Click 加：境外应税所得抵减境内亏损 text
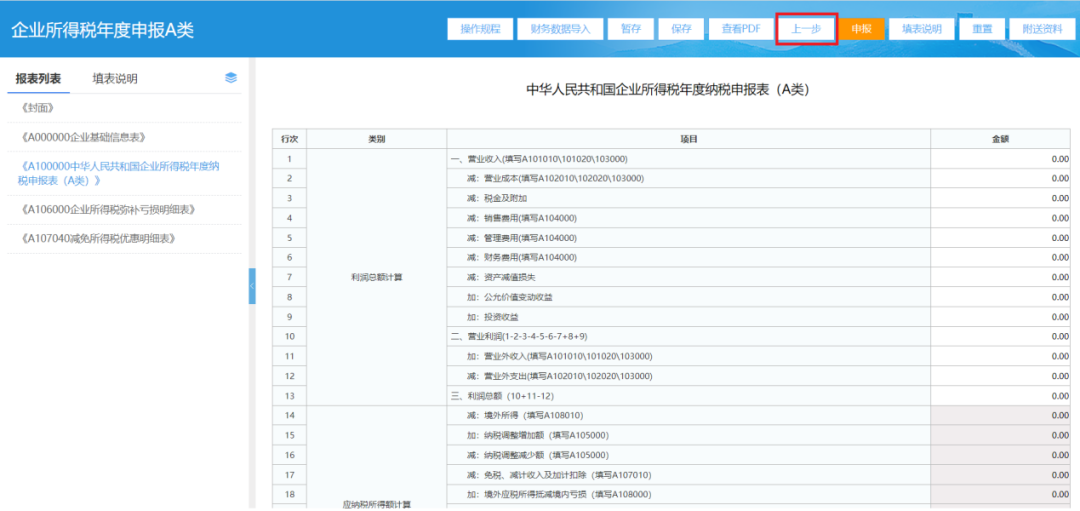 click(x=559, y=495)
